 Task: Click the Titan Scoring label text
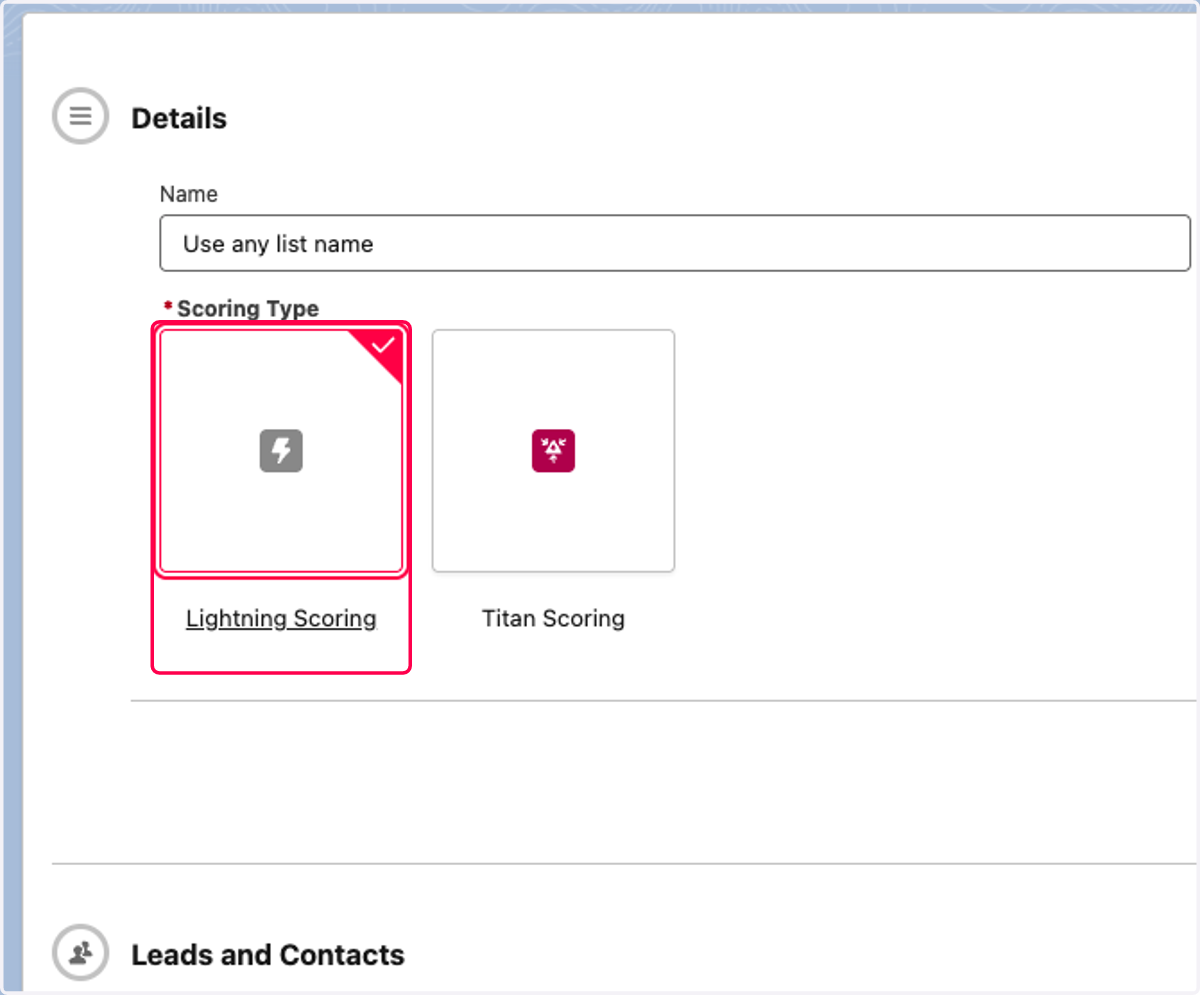point(553,618)
